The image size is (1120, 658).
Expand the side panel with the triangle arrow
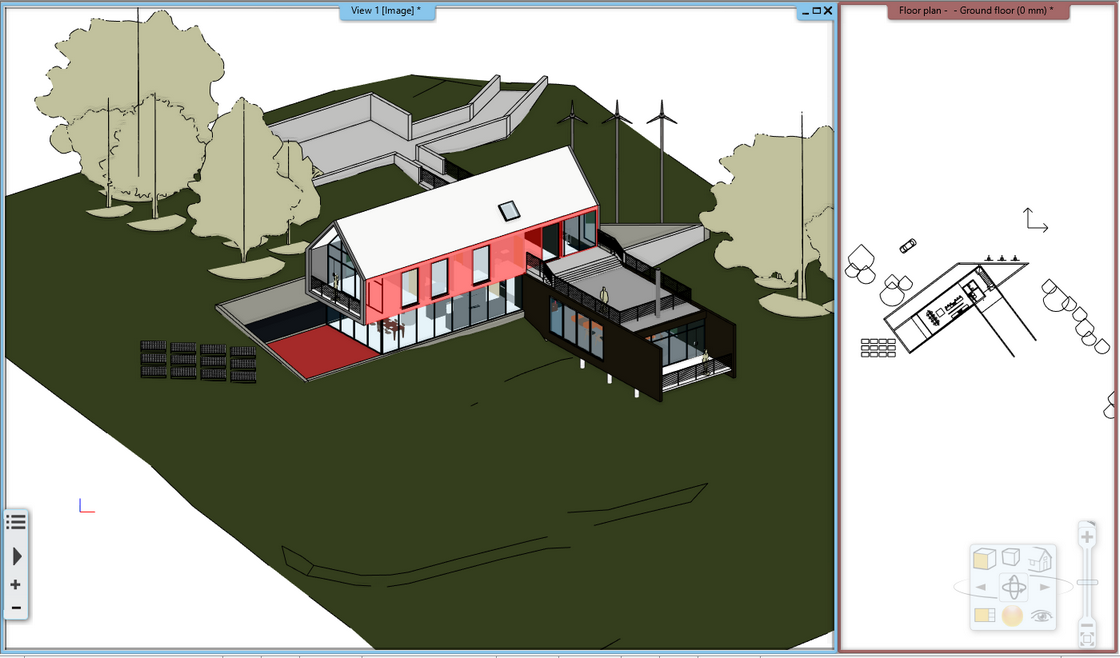(16, 556)
